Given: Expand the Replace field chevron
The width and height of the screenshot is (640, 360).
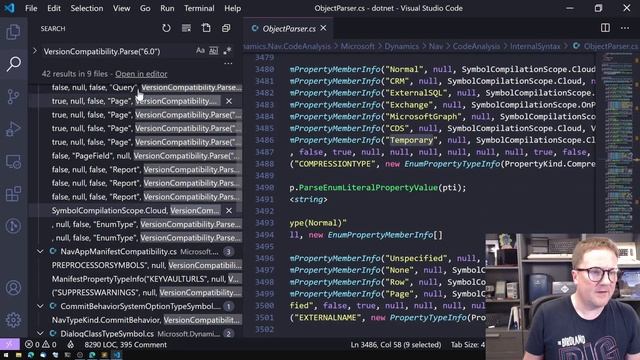Looking at the screenshot, I should (35, 51).
